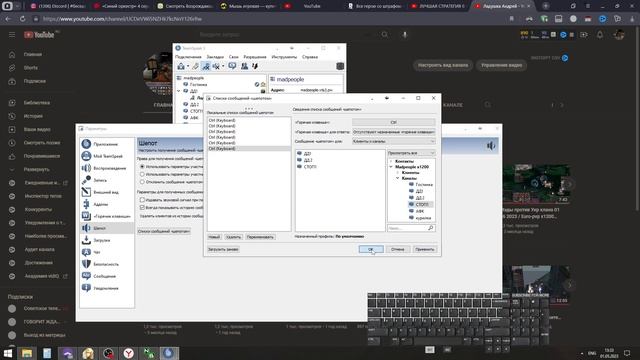Open YouTube hamburger guide menu

click(12, 35)
